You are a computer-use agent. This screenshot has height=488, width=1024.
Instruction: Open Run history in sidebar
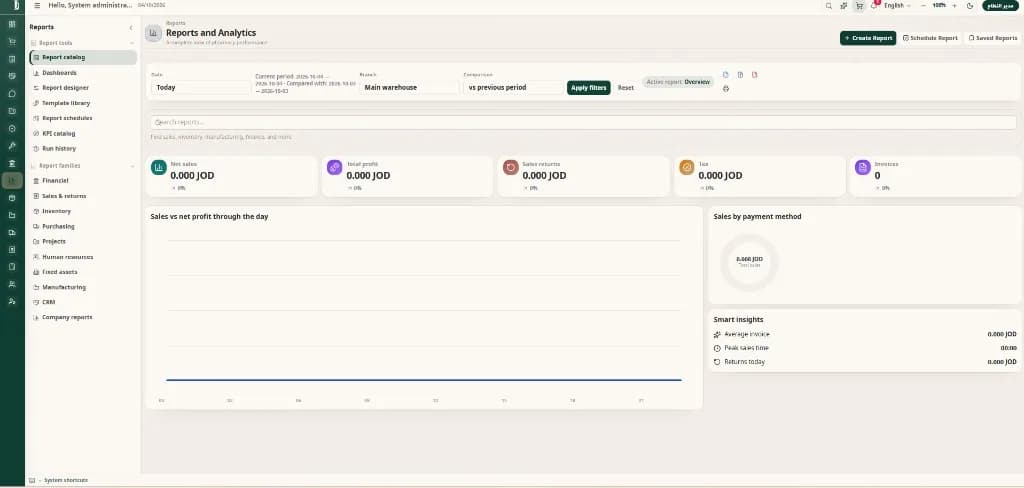[x=83, y=148]
